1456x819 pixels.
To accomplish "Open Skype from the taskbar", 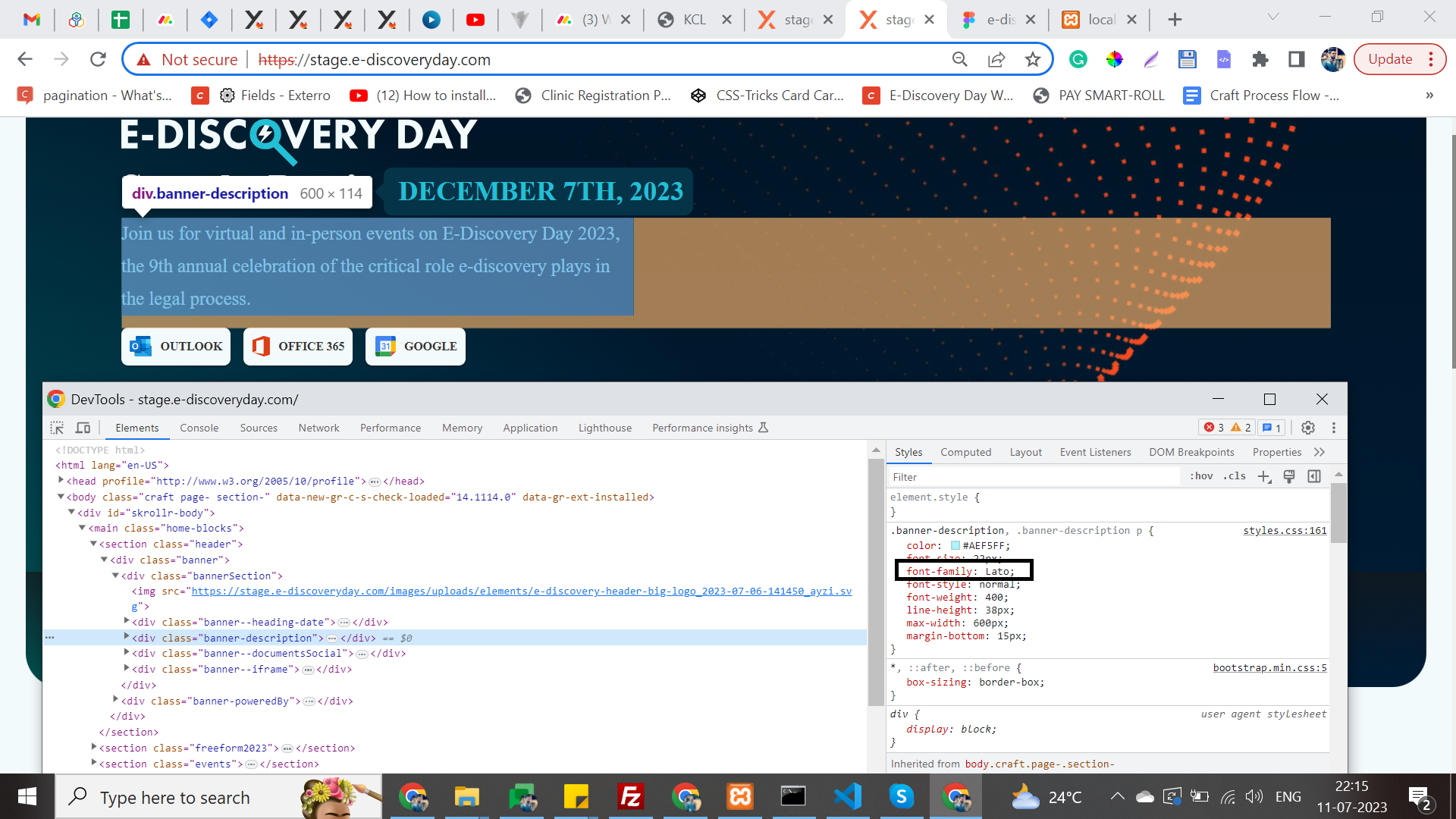I will click(x=901, y=797).
